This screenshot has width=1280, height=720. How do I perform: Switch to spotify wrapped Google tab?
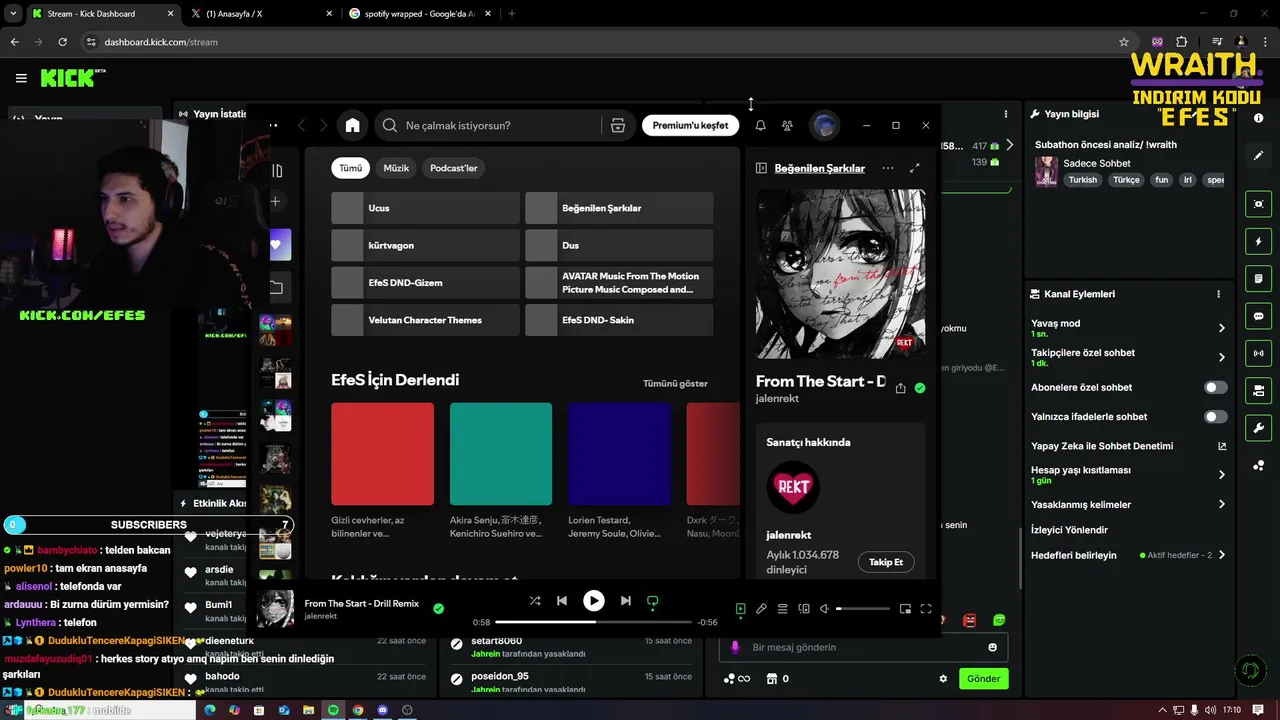(x=420, y=14)
